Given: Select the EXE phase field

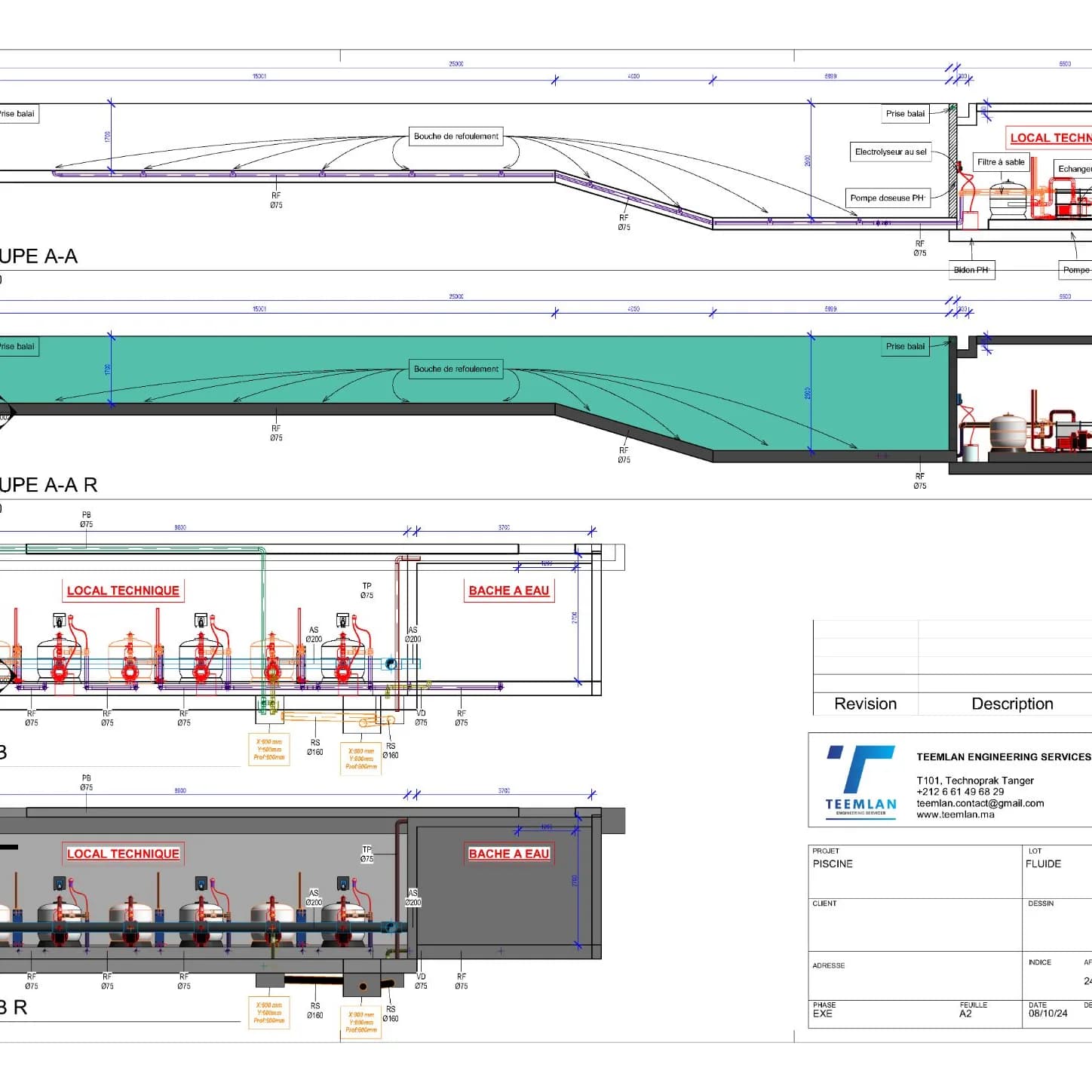Looking at the screenshot, I should tap(823, 1014).
